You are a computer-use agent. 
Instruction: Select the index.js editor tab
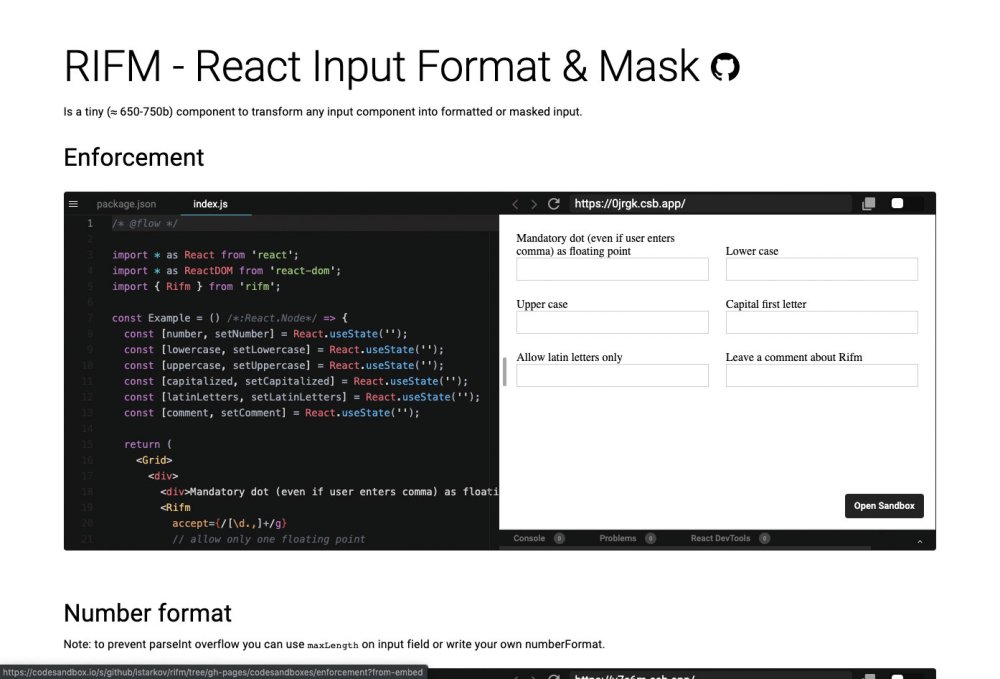(x=210, y=204)
